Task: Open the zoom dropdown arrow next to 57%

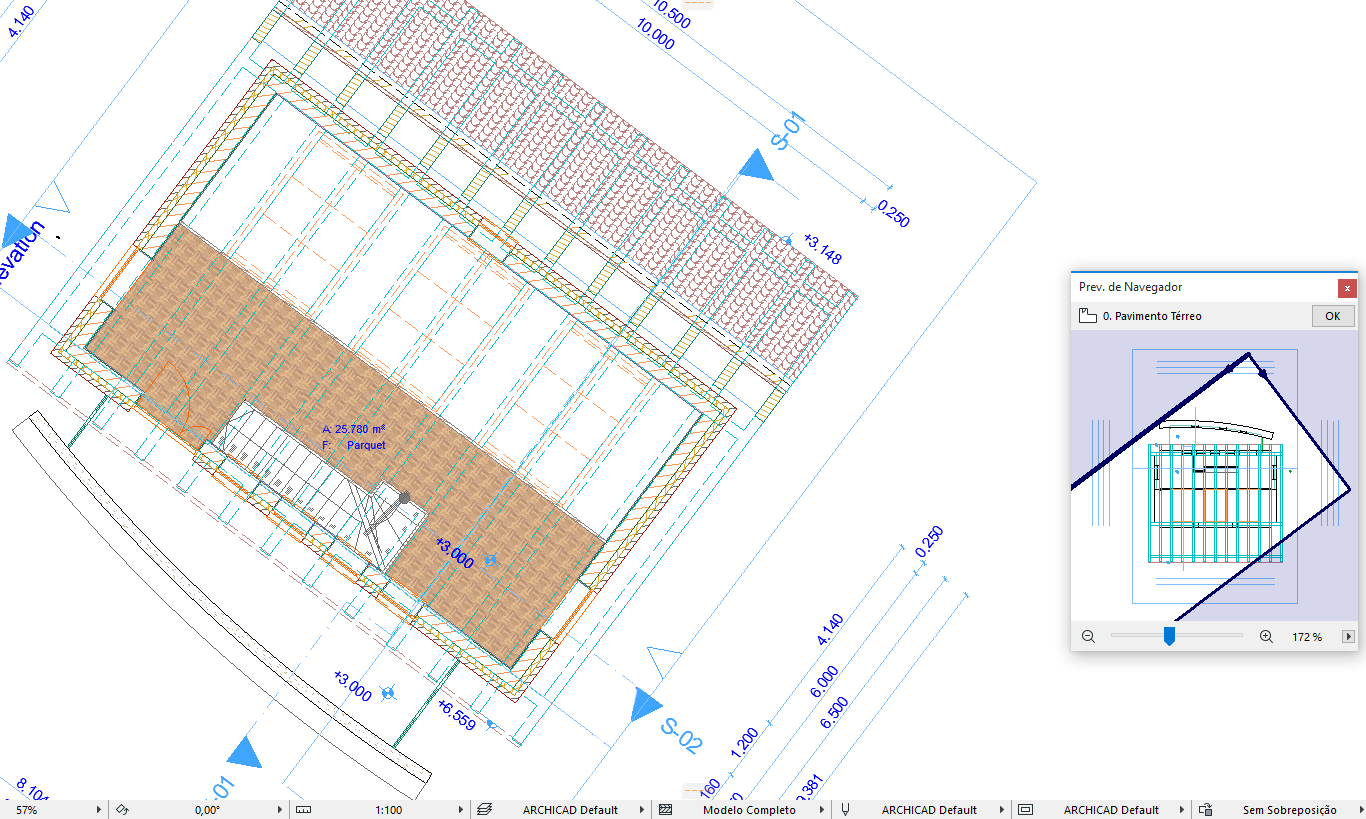Action: coord(98,810)
